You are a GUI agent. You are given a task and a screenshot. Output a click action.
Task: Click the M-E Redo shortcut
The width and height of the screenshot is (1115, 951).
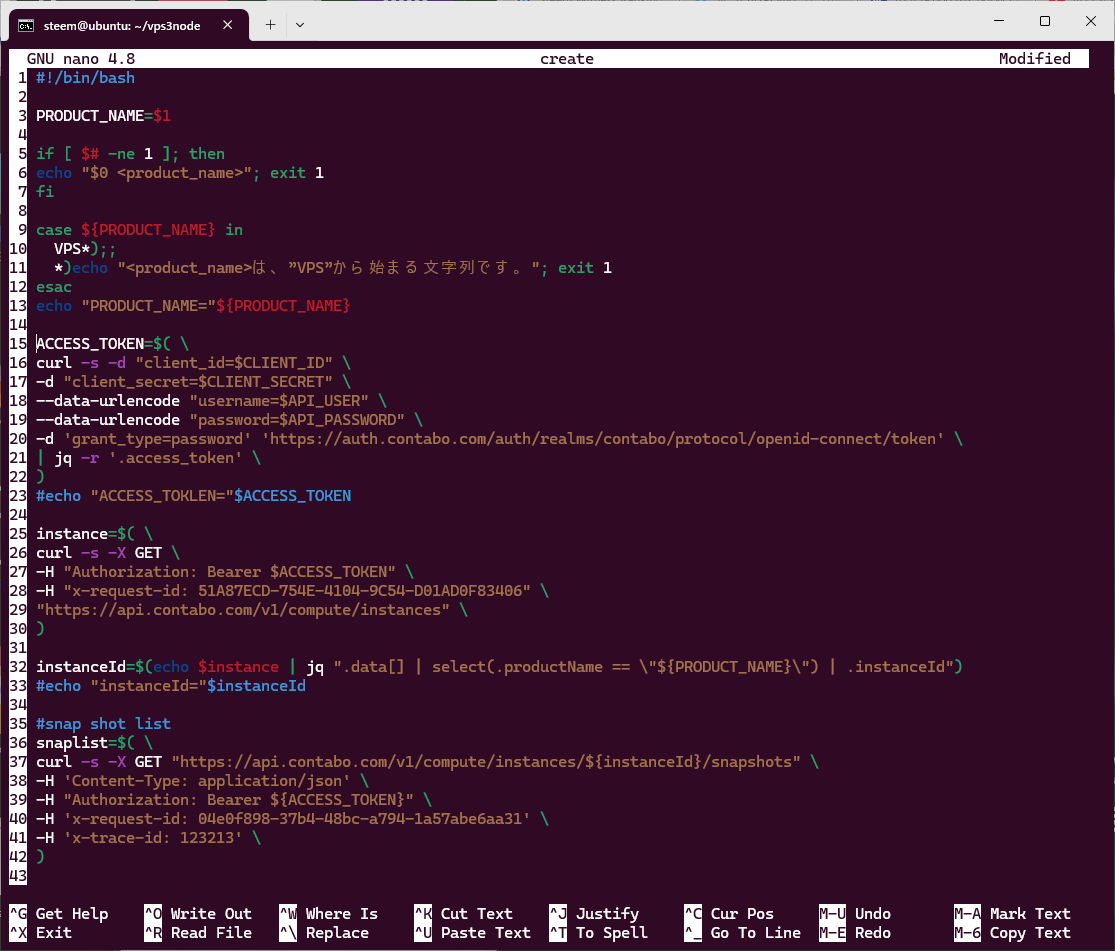[855, 933]
